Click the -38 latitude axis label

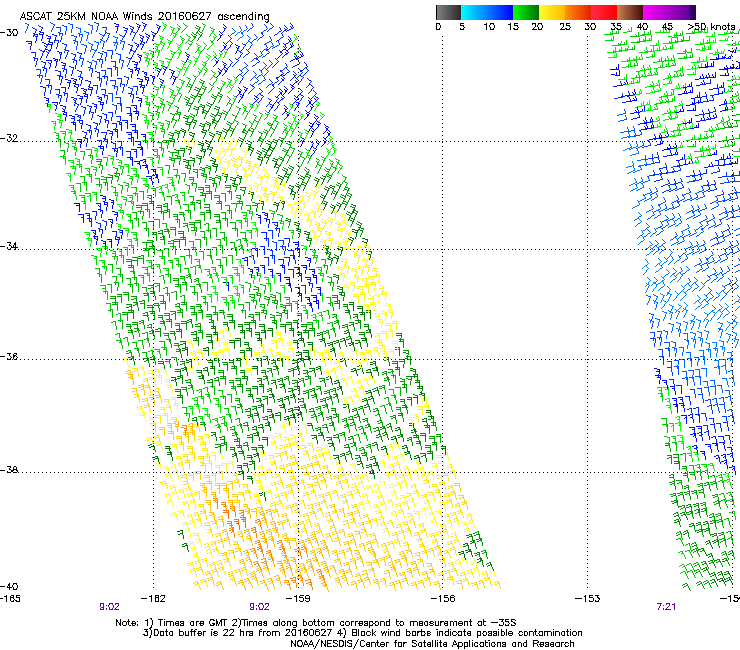coord(9,470)
